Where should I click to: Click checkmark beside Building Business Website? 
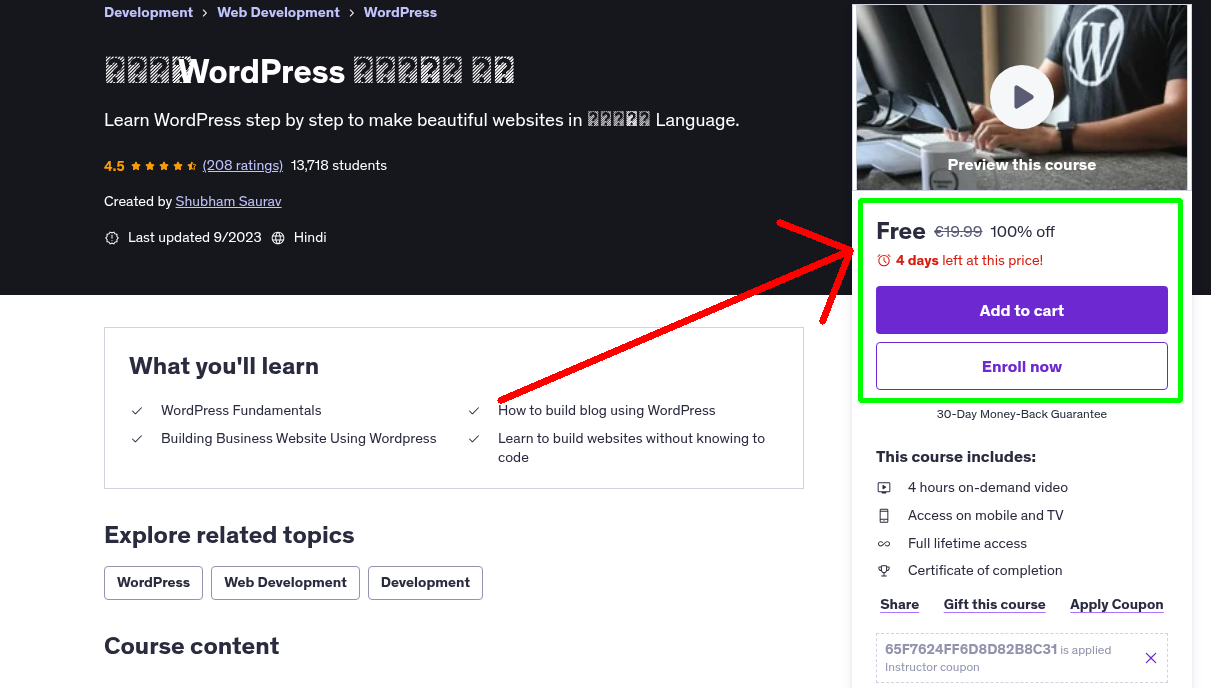click(x=137, y=439)
